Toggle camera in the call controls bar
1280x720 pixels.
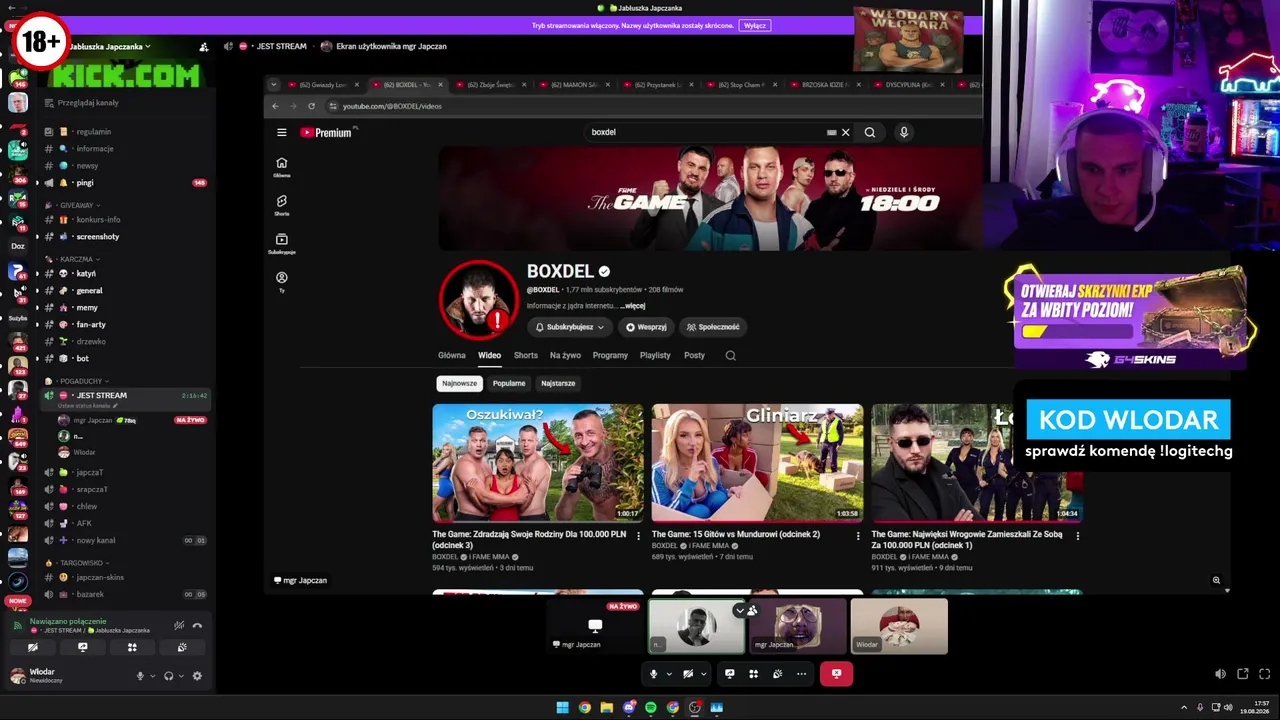(688, 674)
